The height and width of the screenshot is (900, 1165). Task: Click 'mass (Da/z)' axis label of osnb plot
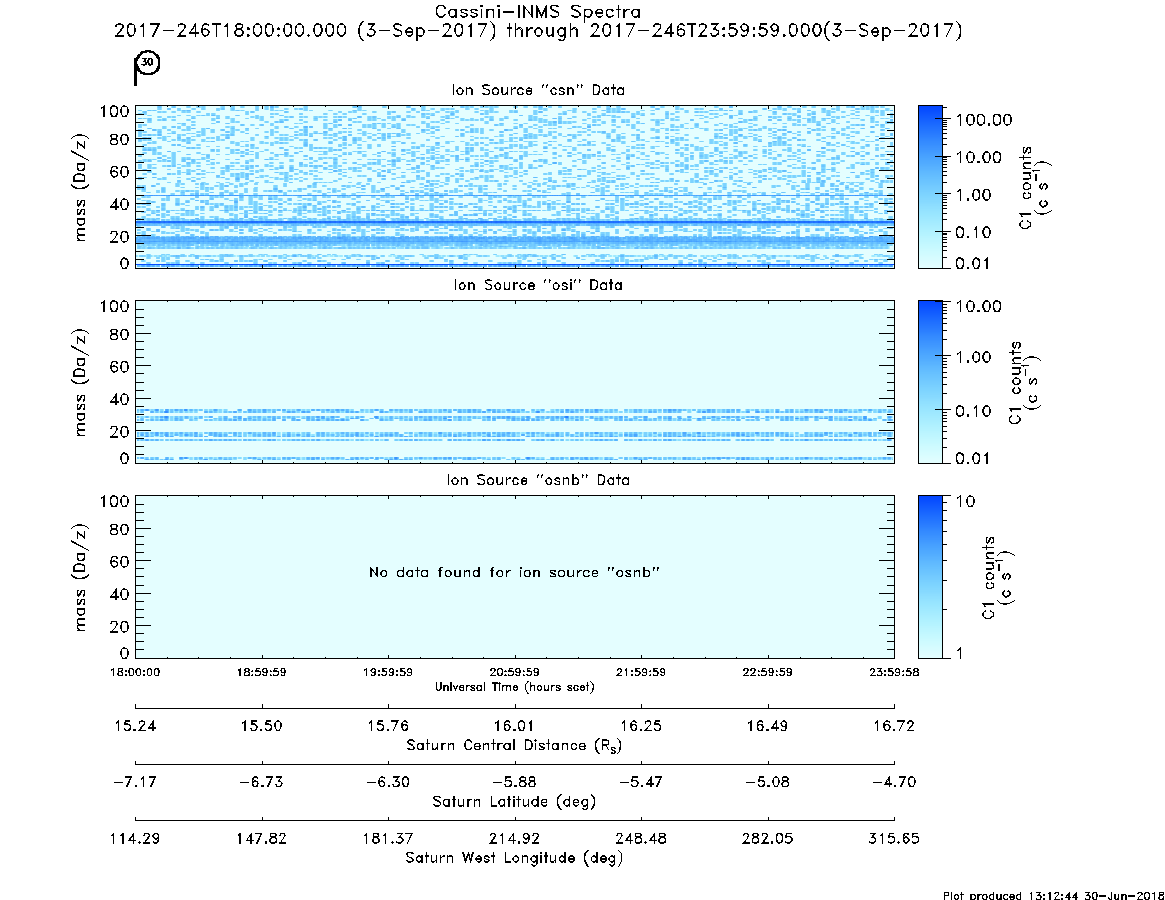click(80, 577)
